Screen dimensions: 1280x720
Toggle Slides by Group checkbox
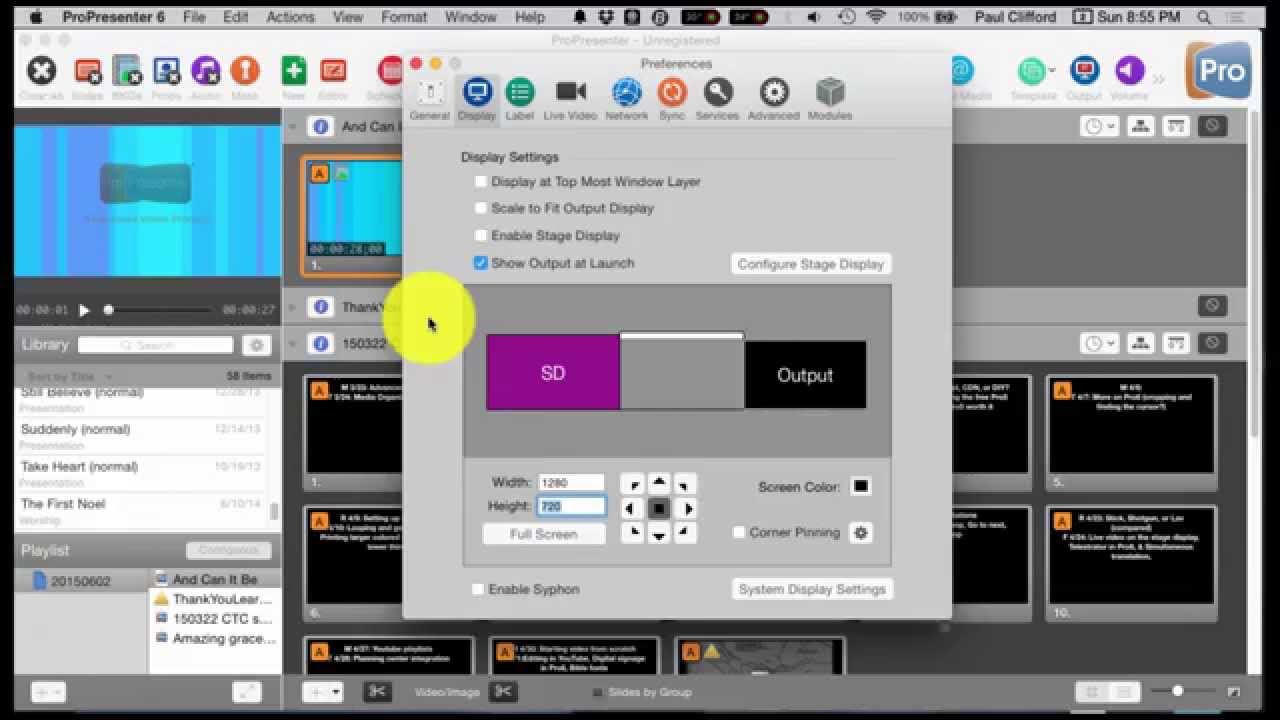point(598,692)
